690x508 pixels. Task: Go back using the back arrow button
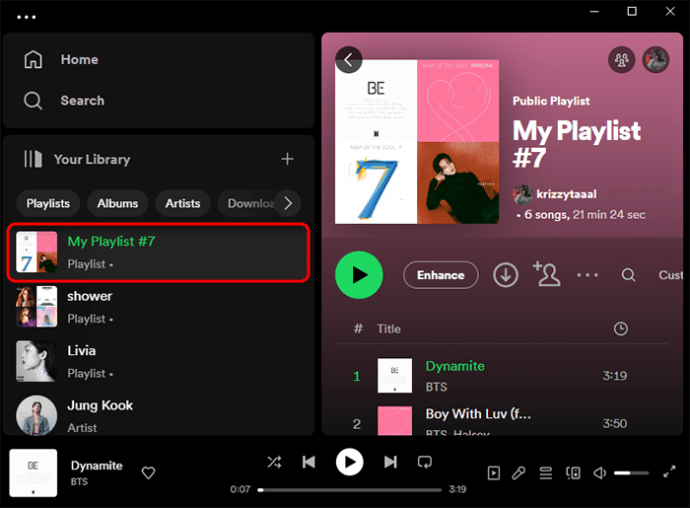pyautogui.click(x=349, y=59)
